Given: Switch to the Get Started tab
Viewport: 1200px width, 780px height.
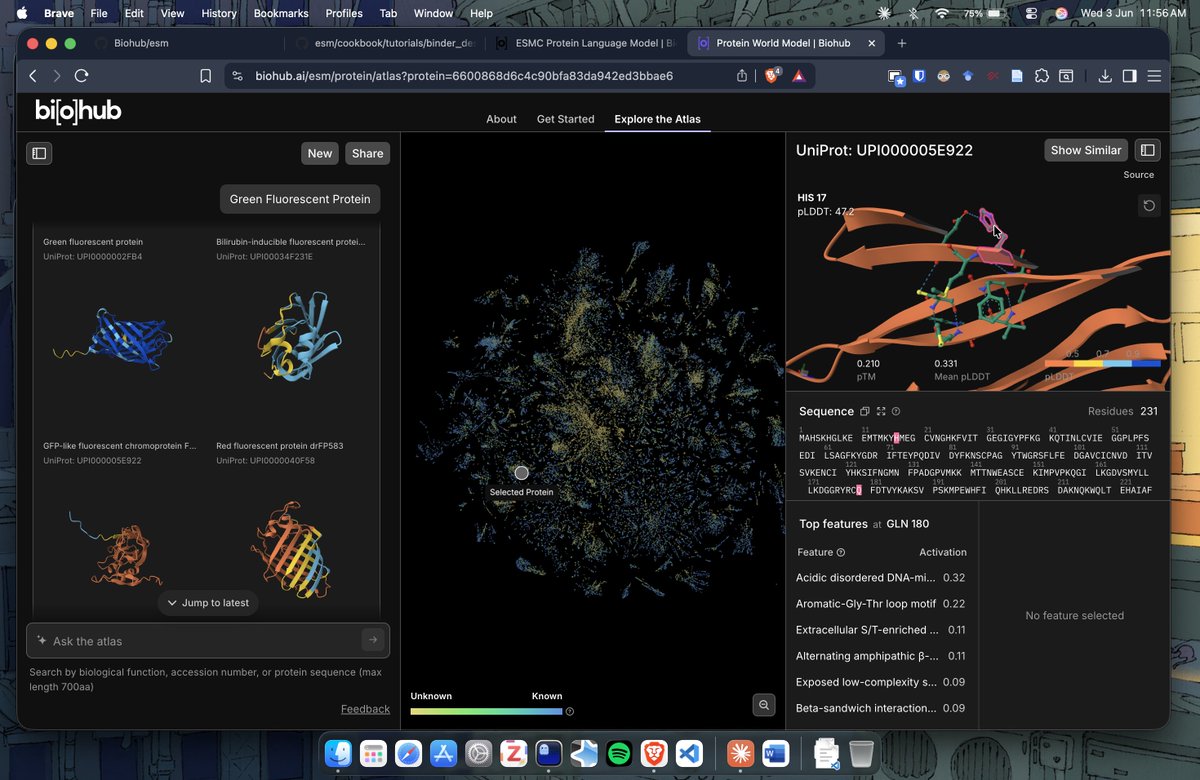Looking at the screenshot, I should [x=565, y=119].
